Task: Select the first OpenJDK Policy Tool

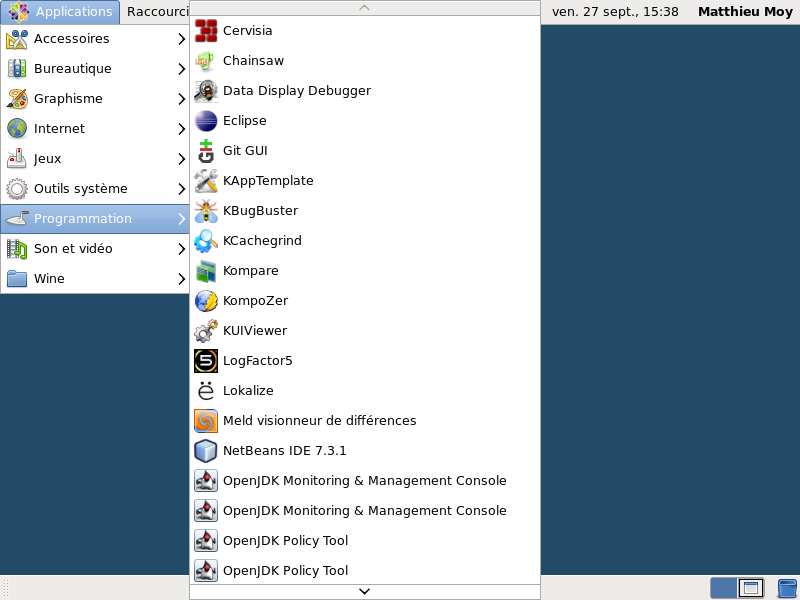Action: coord(365,541)
